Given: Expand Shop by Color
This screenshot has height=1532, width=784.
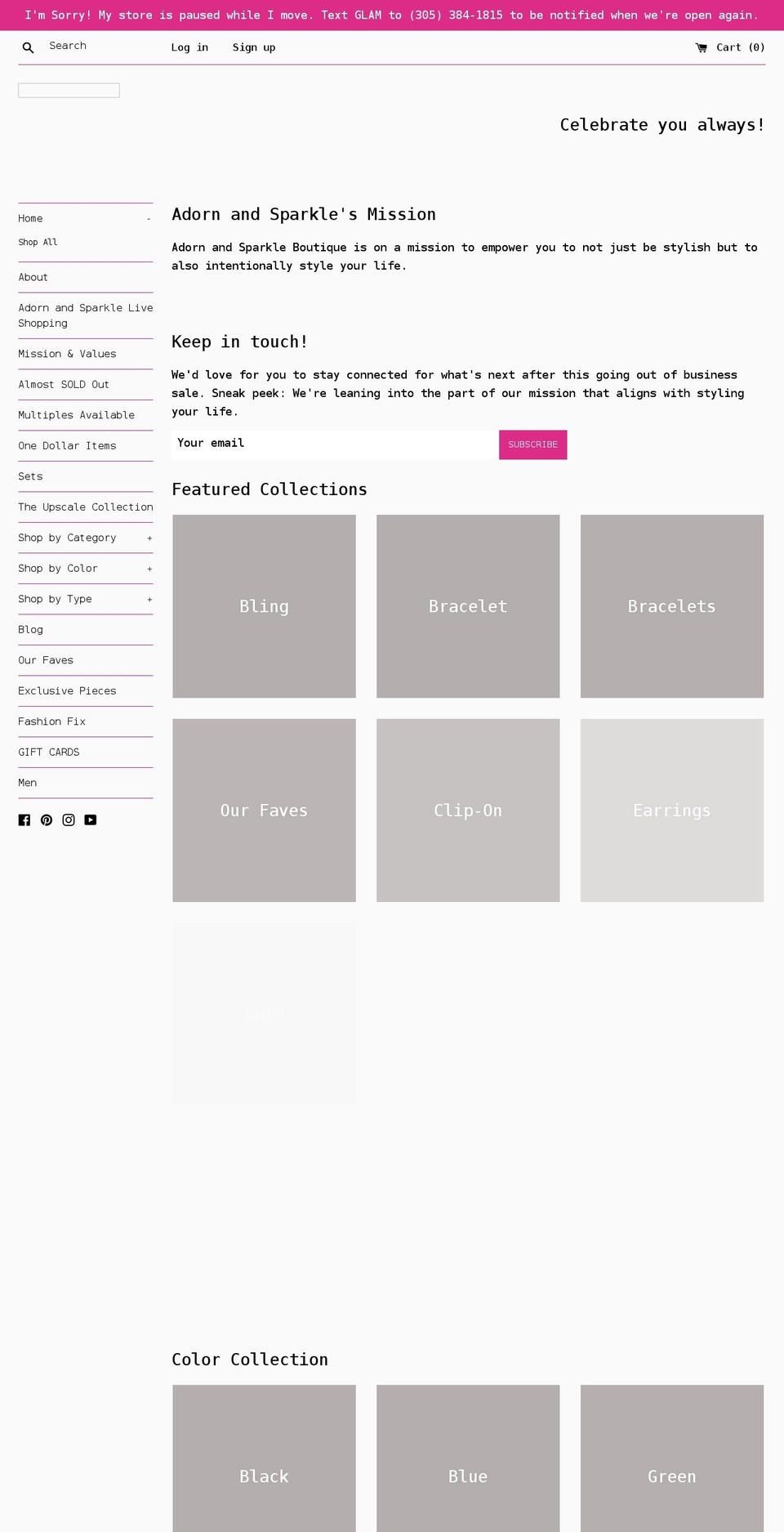Looking at the screenshot, I should (x=149, y=568).
